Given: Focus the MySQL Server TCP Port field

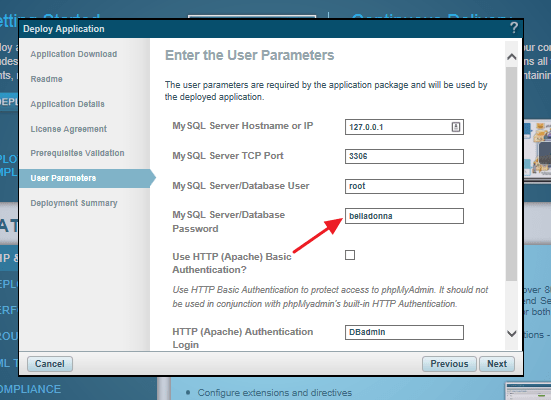Looking at the screenshot, I should click(x=404, y=156).
